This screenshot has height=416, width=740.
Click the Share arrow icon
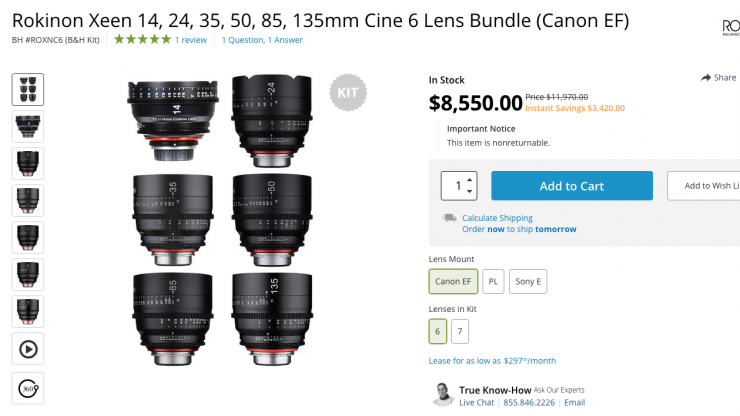705,78
